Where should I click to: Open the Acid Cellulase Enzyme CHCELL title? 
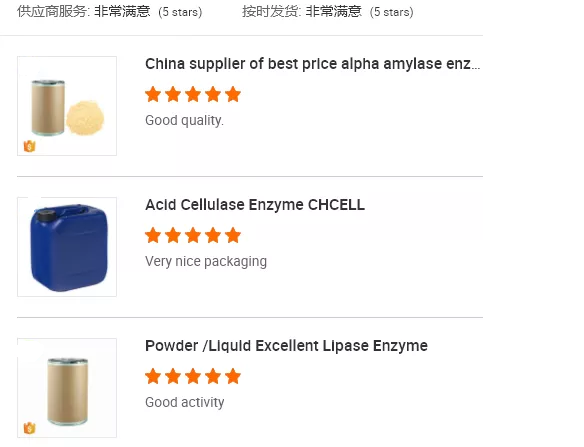(255, 205)
